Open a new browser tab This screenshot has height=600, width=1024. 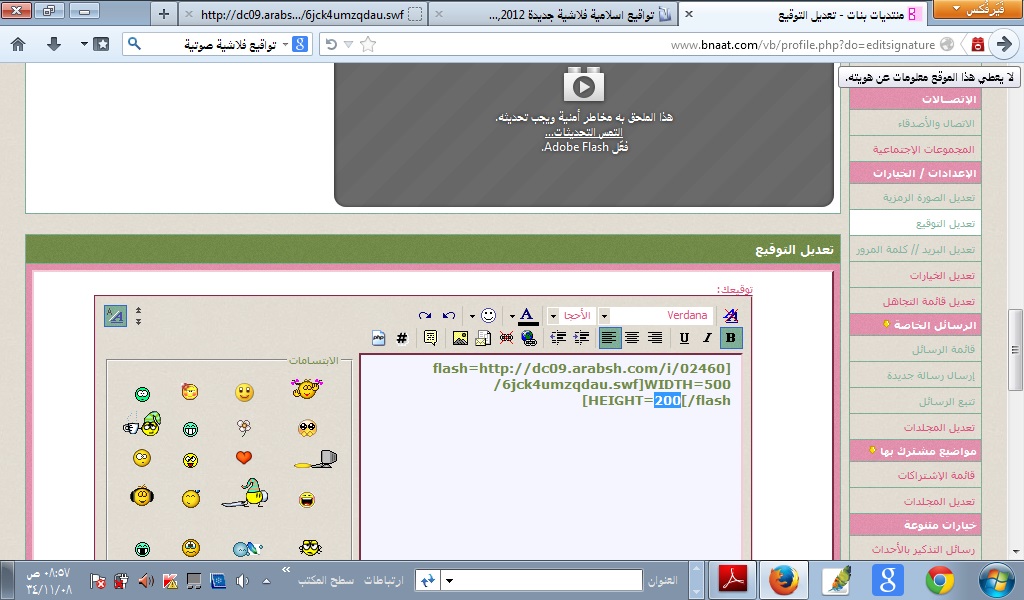(164, 14)
